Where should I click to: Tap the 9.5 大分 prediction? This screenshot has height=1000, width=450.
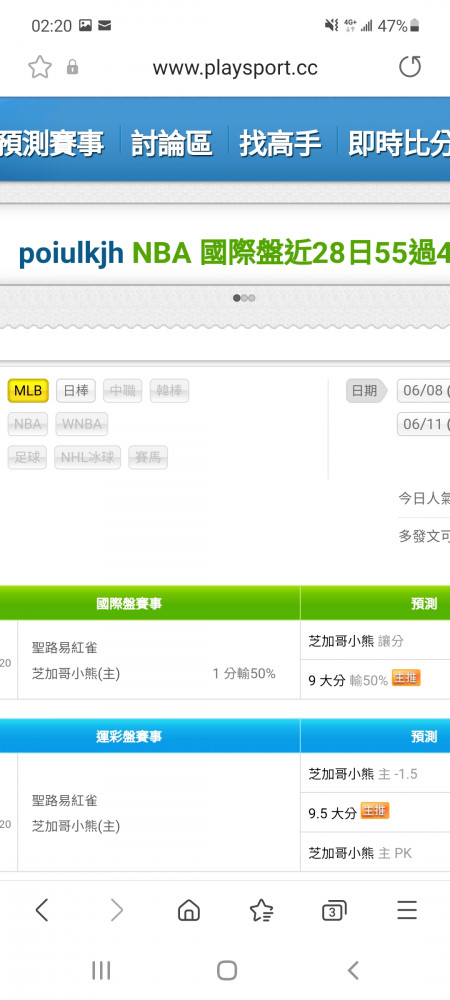[x=333, y=813]
